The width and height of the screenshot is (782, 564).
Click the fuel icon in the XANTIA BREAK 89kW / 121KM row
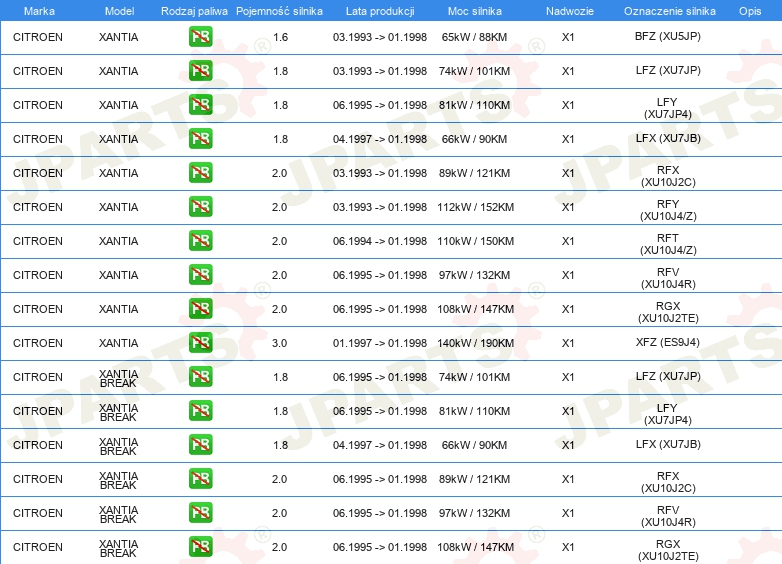click(200, 479)
